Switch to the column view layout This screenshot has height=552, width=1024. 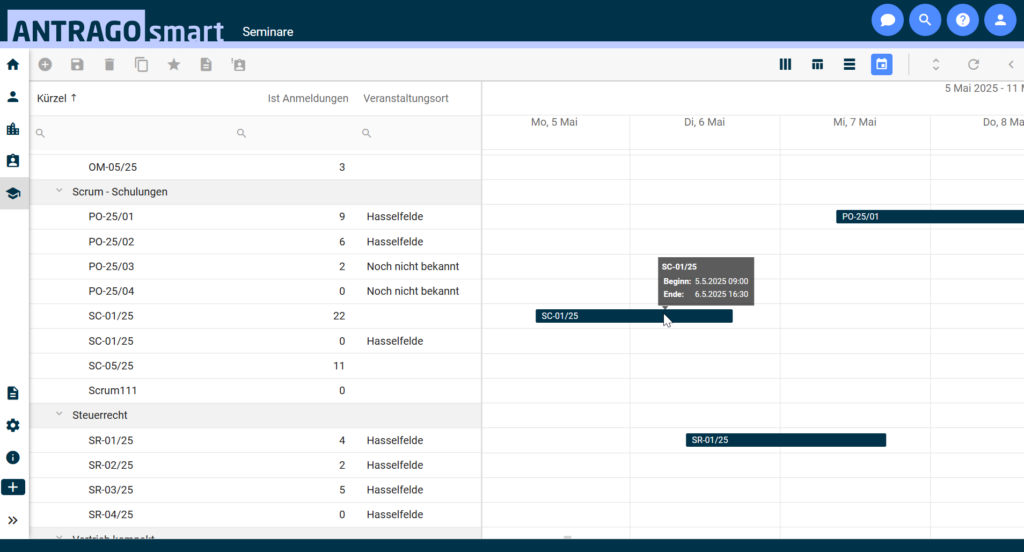(x=785, y=64)
